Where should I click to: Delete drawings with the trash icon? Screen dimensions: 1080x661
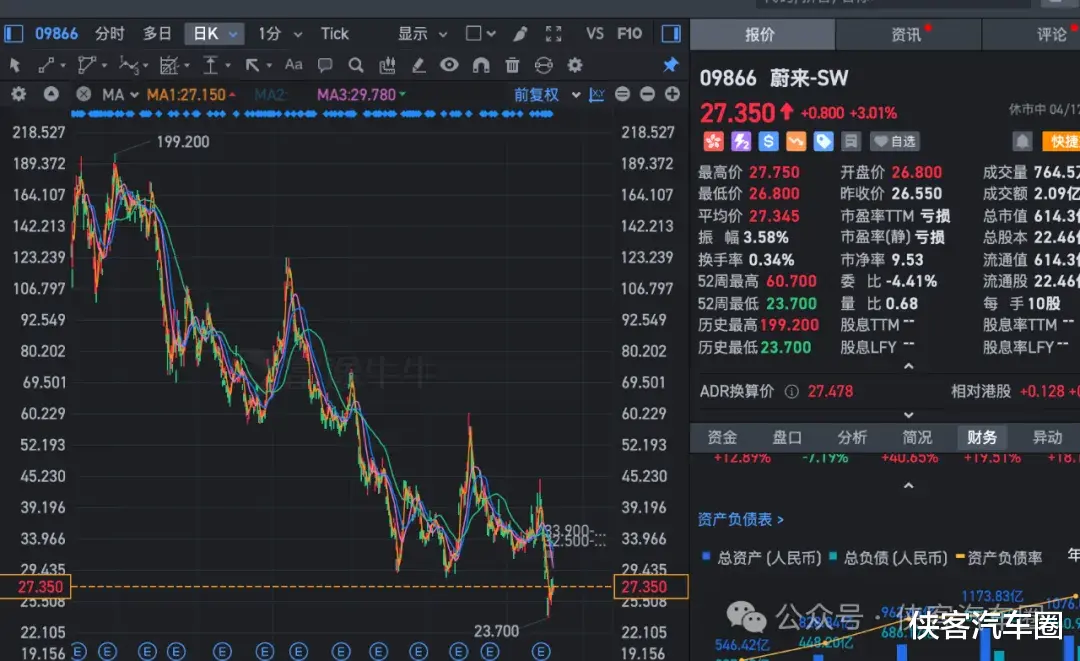[512, 65]
